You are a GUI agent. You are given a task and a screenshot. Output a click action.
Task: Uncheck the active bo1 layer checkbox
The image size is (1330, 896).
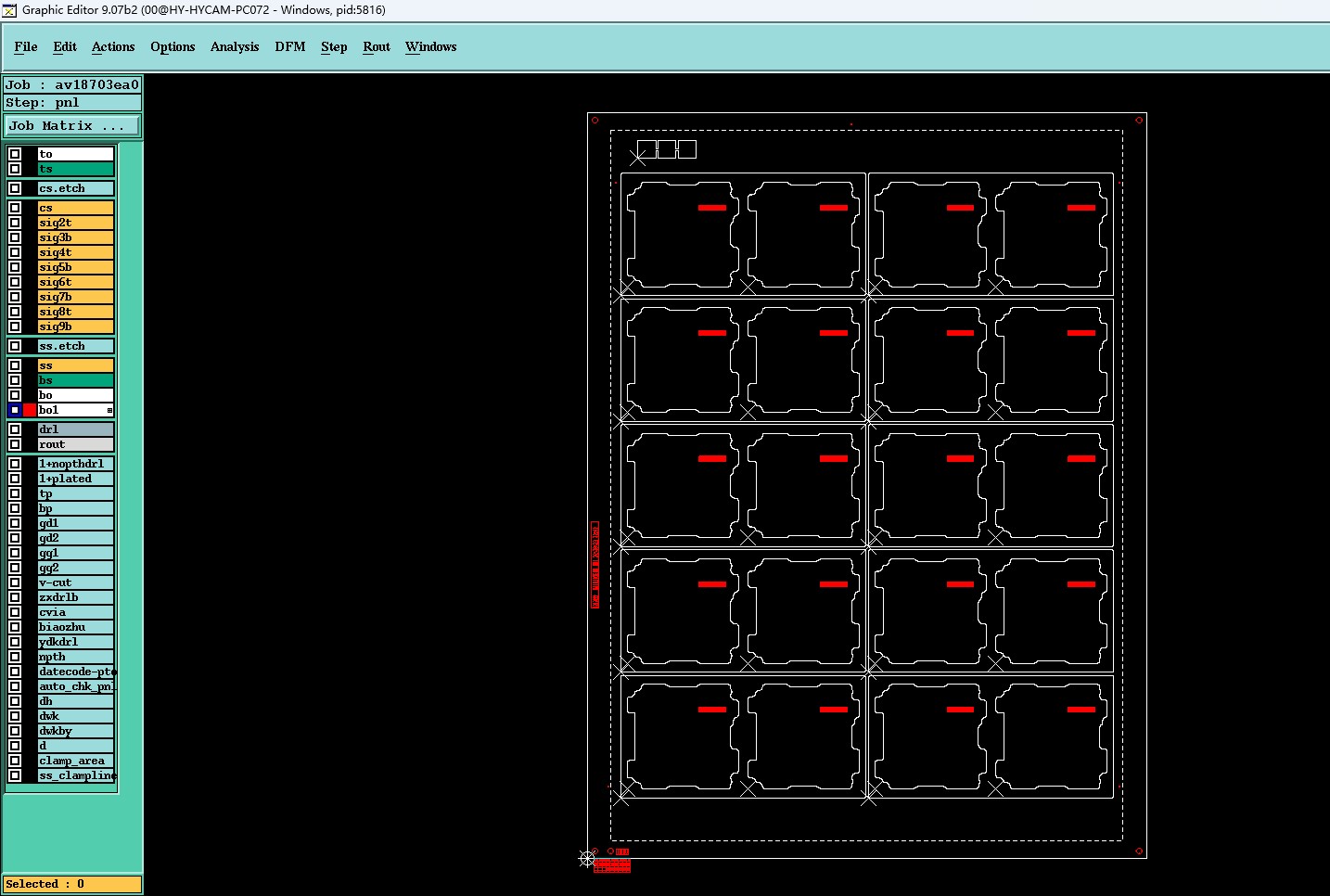[x=15, y=410]
